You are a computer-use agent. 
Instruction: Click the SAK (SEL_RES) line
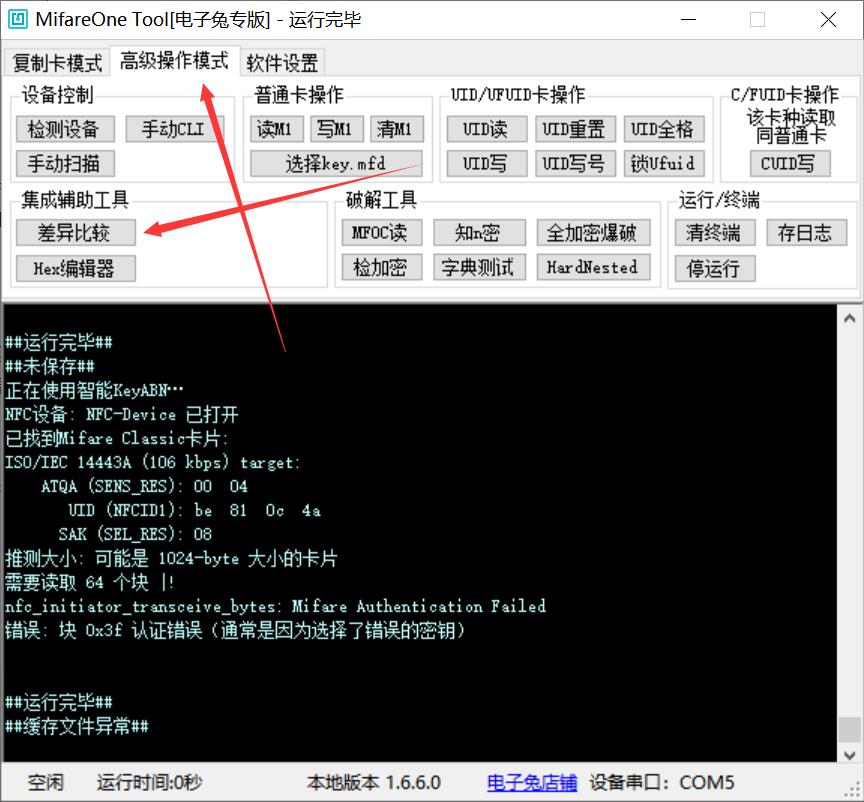135,534
